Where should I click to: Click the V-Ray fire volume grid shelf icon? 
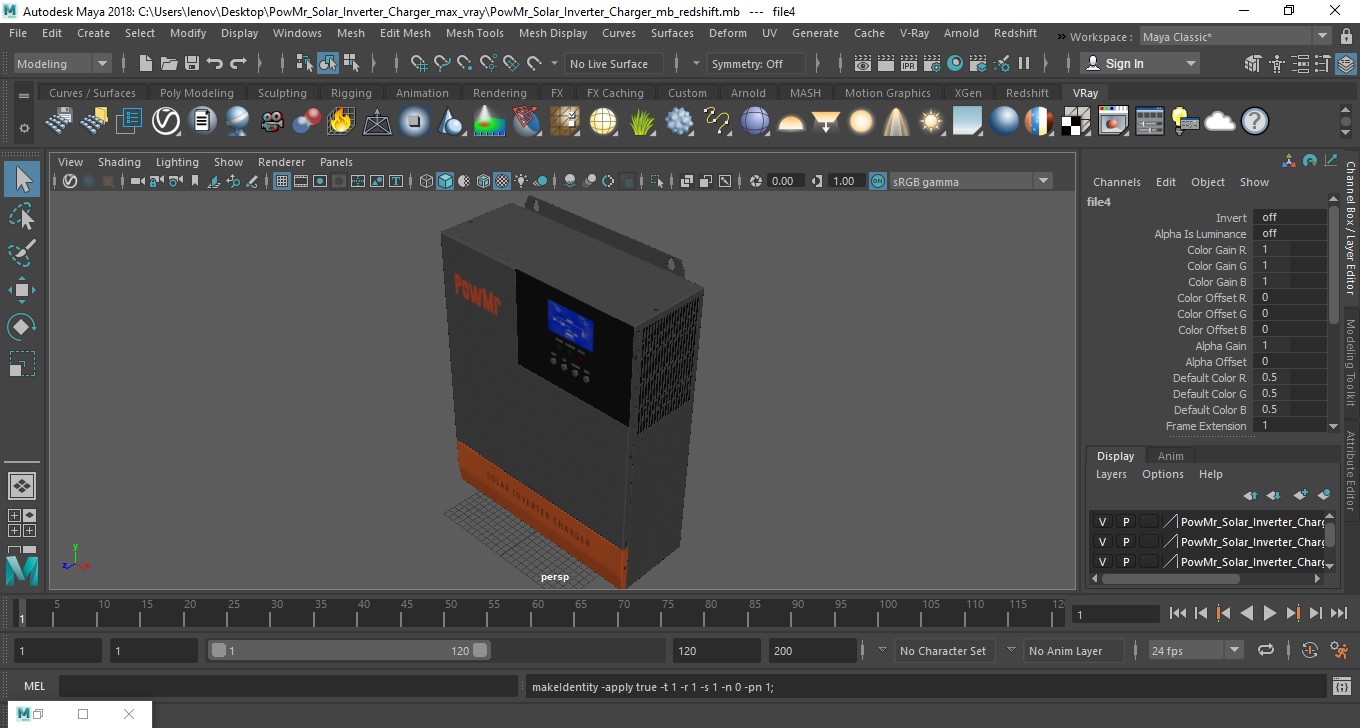click(341, 122)
